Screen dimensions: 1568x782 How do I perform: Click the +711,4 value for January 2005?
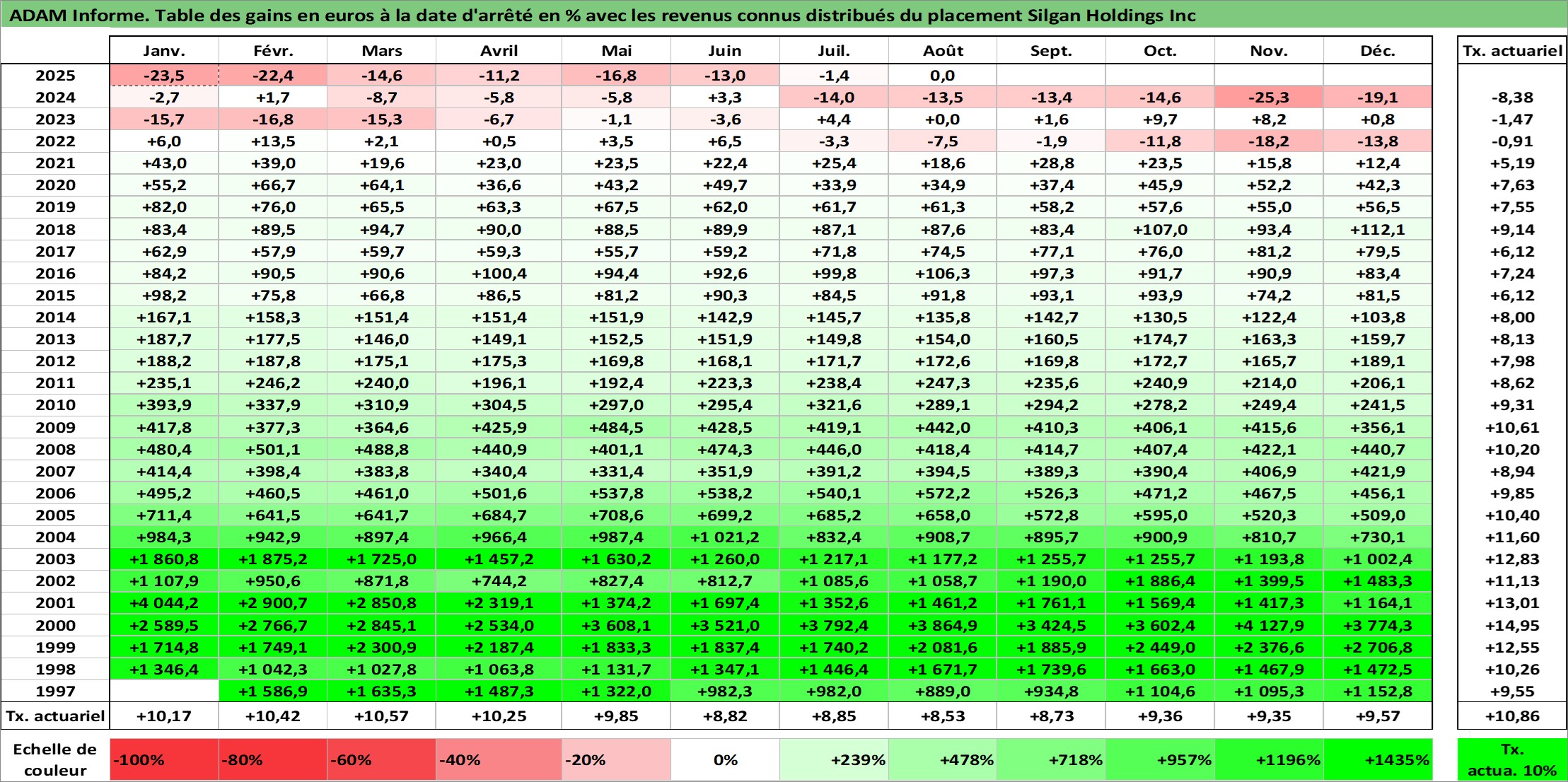pyautogui.click(x=164, y=515)
